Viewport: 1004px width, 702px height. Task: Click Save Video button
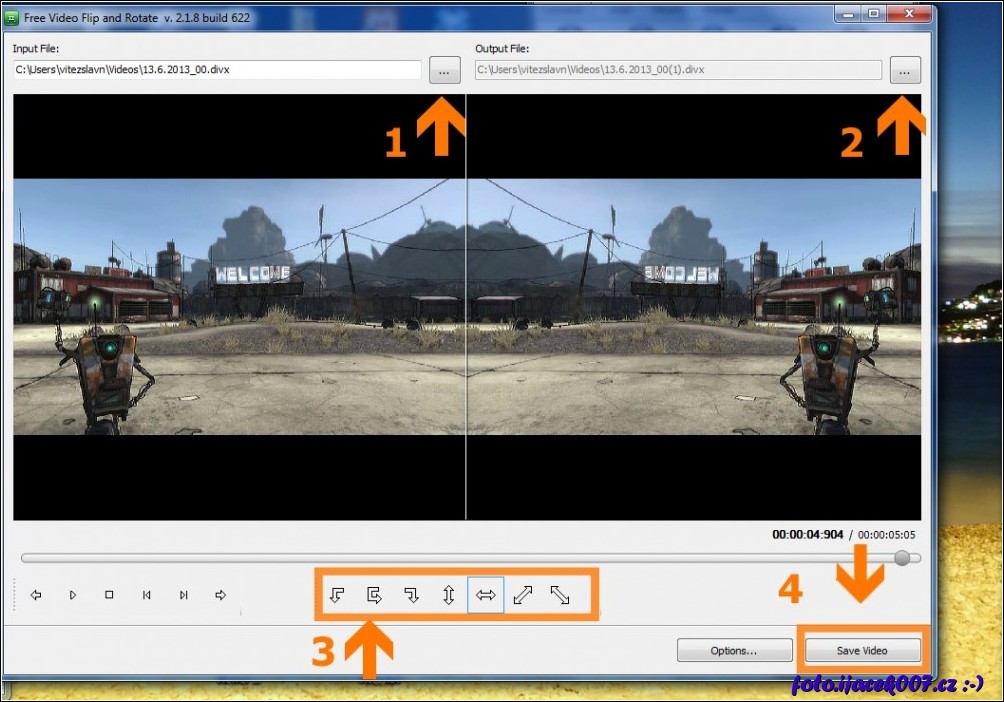(862, 650)
